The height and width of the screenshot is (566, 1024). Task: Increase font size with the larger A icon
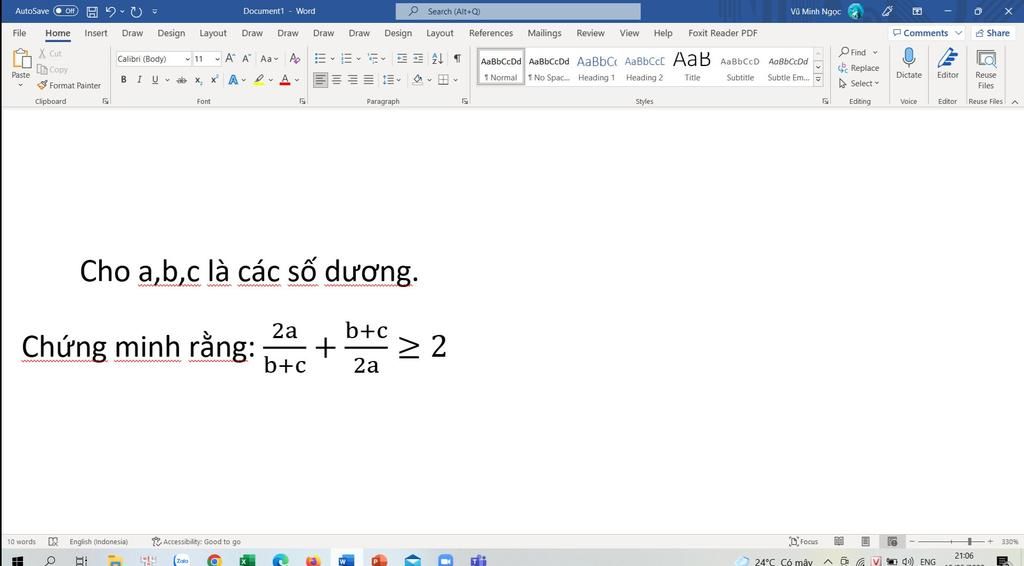230,58
